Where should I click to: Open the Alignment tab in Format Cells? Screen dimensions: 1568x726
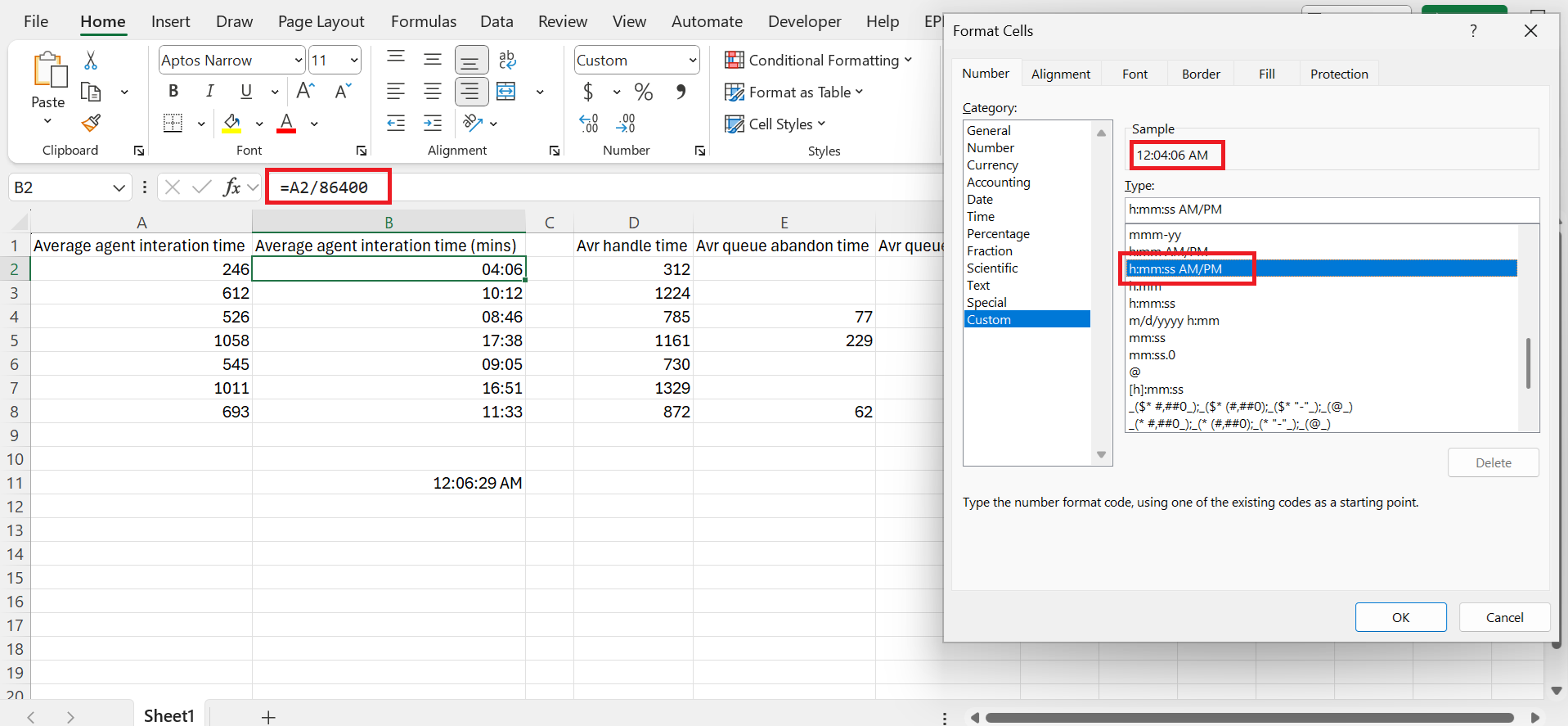(1061, 74)
